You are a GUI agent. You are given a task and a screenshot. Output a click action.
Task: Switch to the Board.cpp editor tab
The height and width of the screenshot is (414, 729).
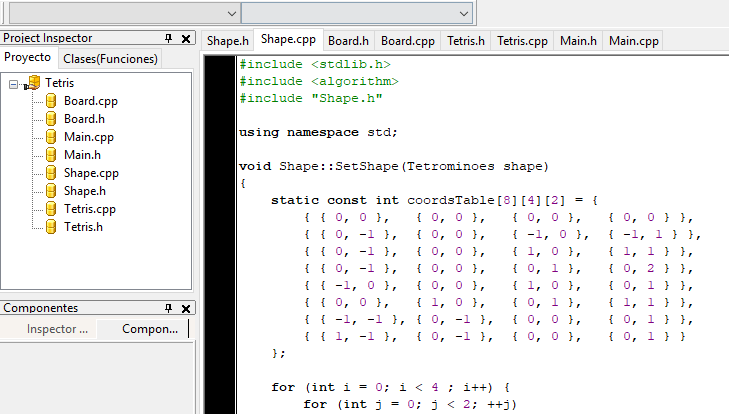408,41
